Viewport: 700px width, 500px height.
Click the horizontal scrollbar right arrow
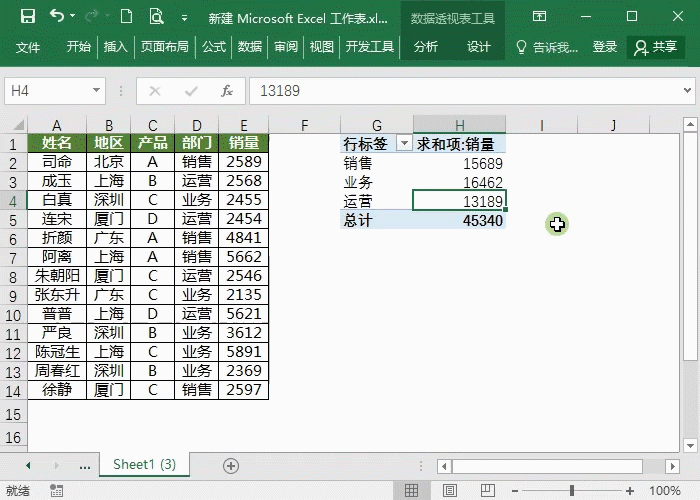672,467
